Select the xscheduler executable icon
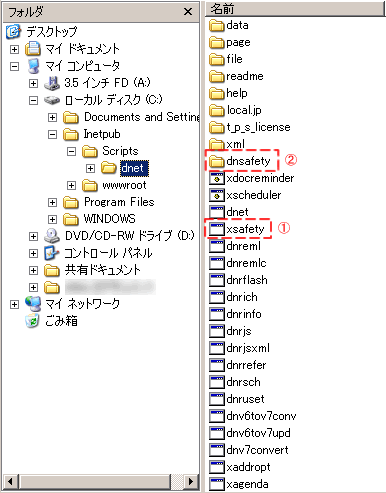386x493 pixels. pos(216,195)
